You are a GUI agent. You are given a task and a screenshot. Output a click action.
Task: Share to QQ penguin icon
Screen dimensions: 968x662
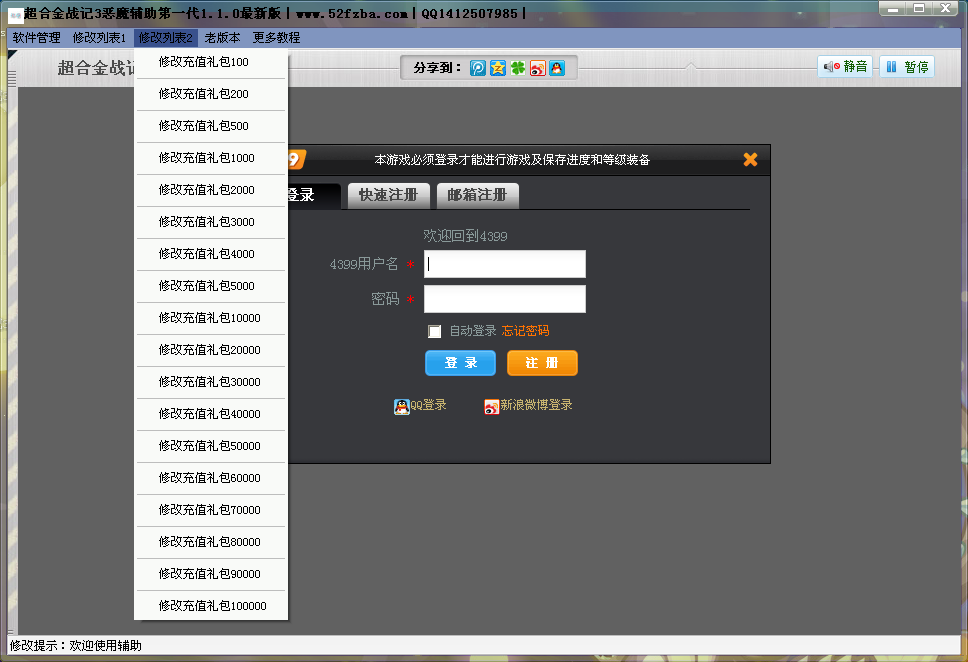(x=557, y=68)
